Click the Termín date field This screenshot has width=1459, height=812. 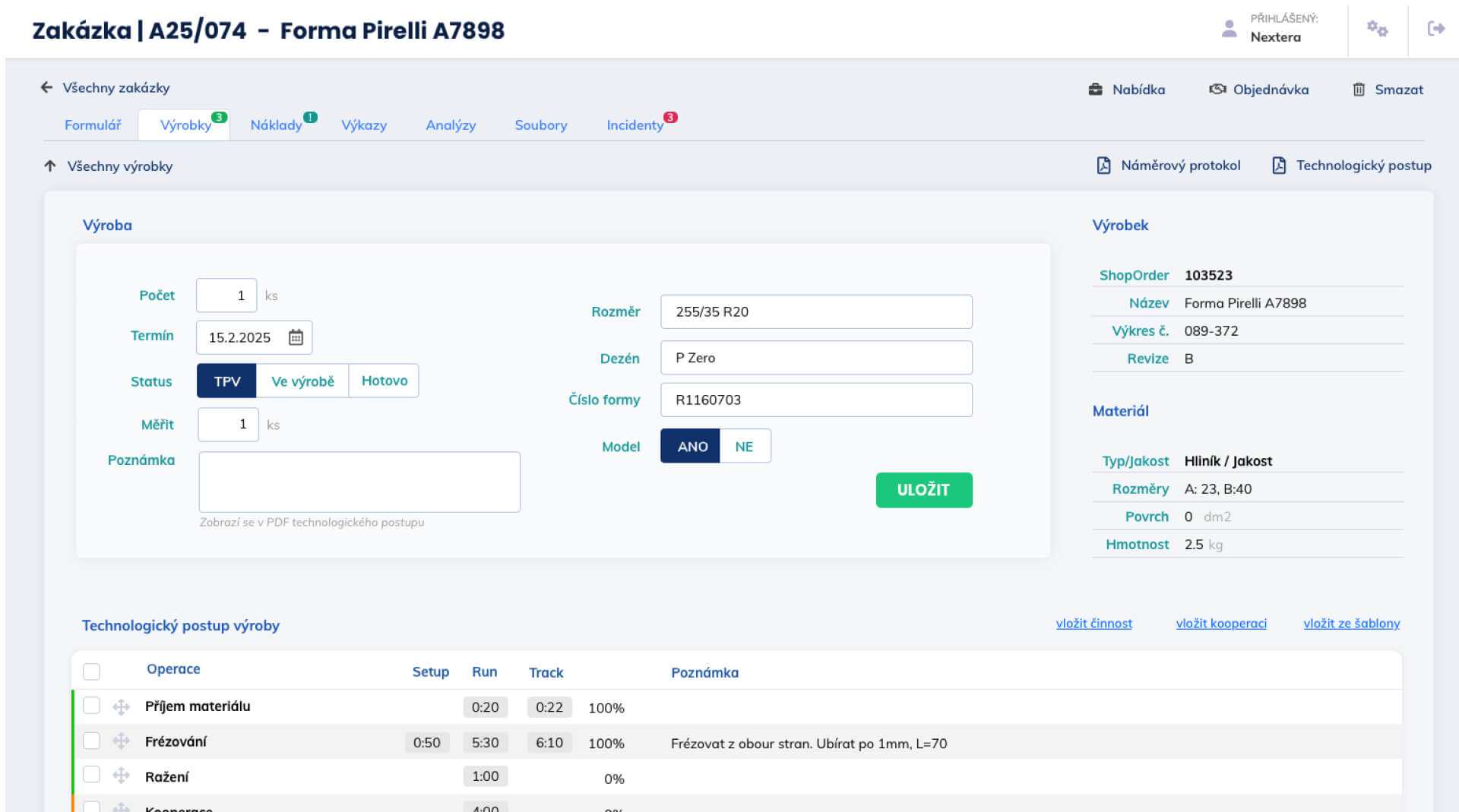point(254,337)
